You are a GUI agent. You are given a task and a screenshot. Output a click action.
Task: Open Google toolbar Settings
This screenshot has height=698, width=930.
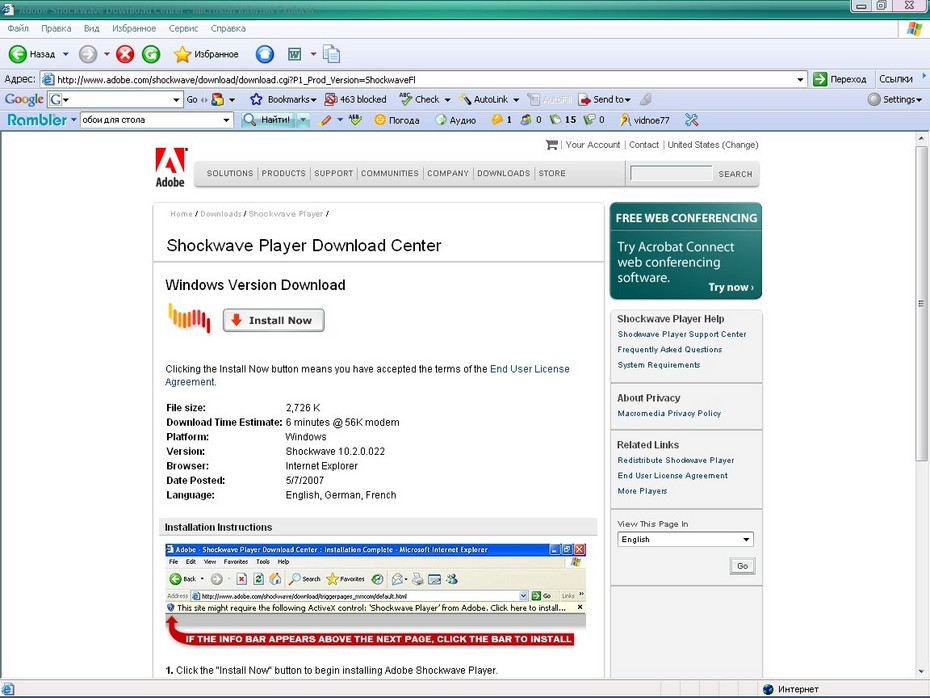(x=894, y=99)
